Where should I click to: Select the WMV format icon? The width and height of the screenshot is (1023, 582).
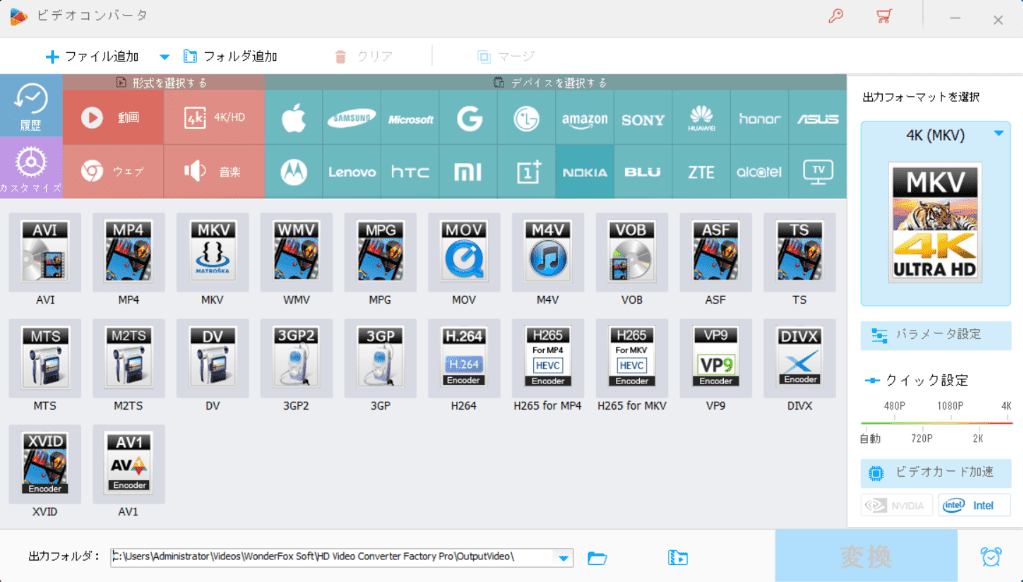[296, 253]
